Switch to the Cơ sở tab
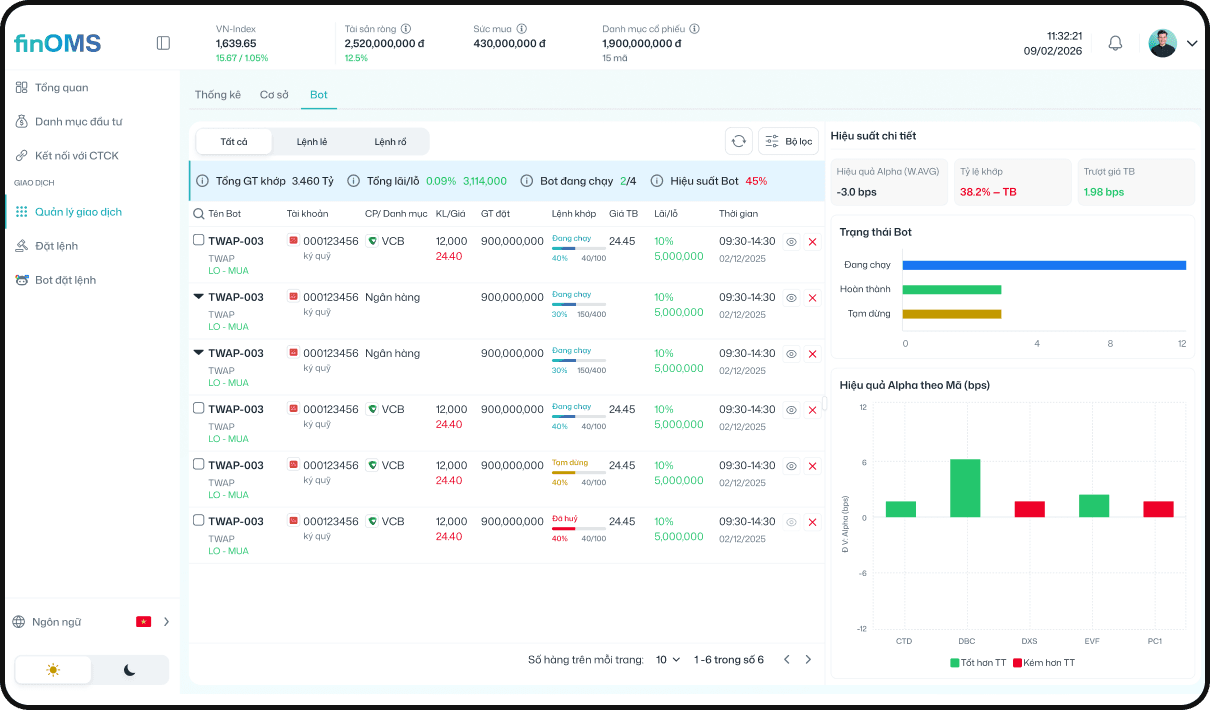Viewport: 1210px width, 710px height. click(274, 94)
